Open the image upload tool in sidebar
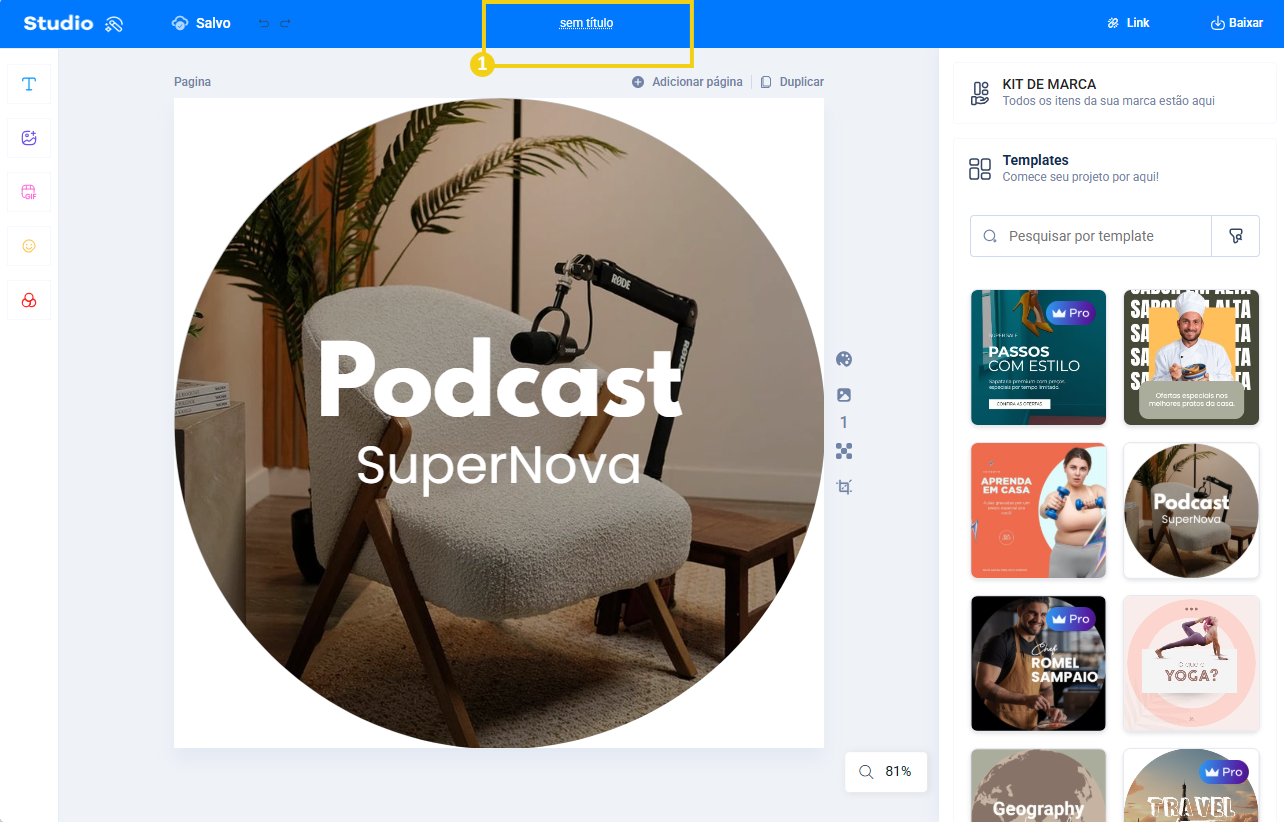Image resolution: width=1284 pixels, height=822 pixels. click(x=29, y=138)
